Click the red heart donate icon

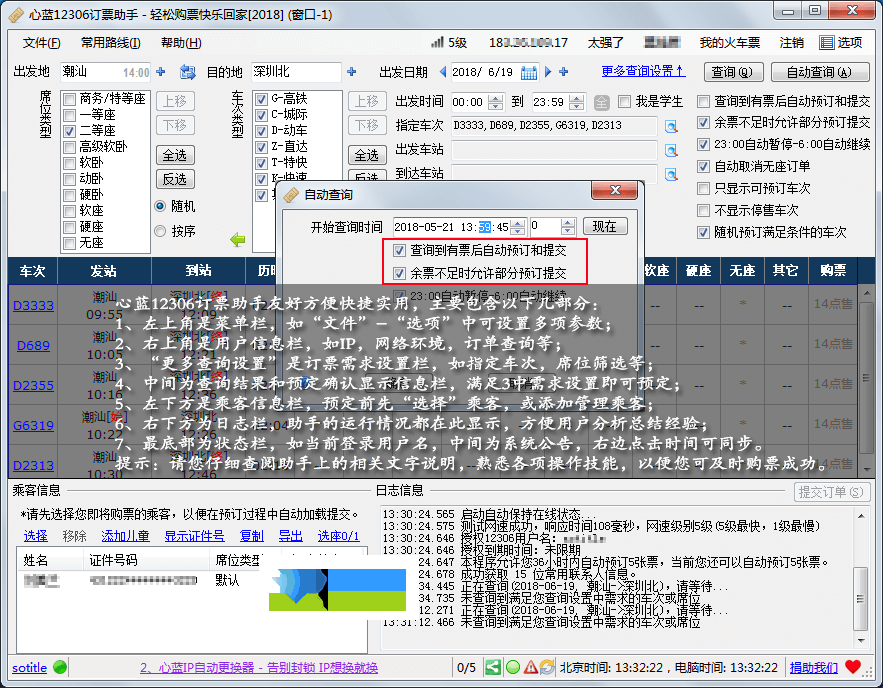(853, 667)
